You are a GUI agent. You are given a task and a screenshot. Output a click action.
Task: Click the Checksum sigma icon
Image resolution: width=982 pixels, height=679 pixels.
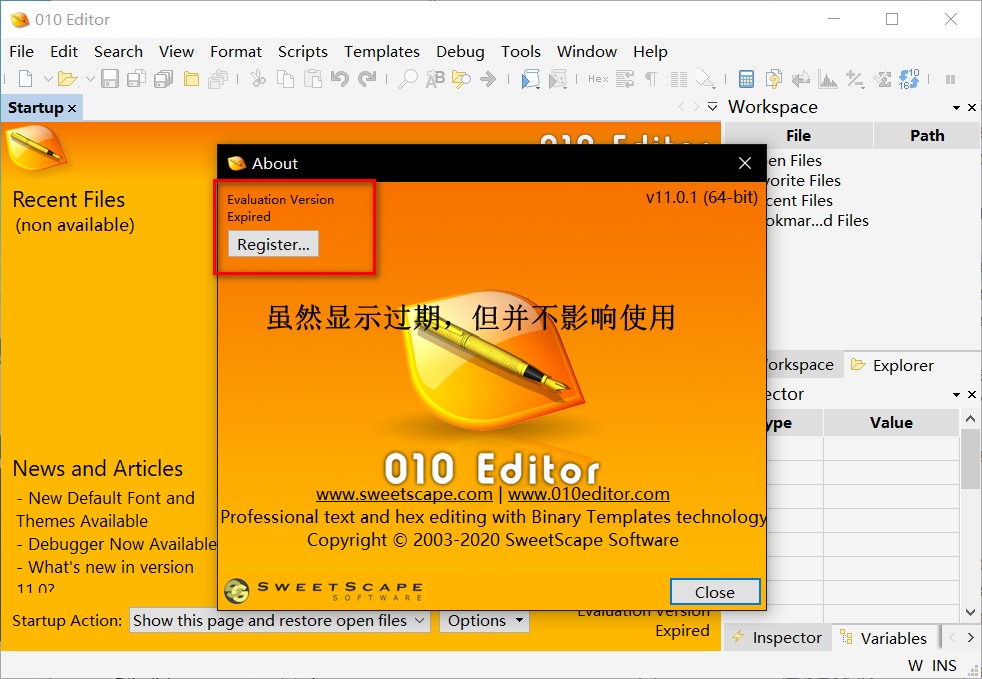pos(882,79)
